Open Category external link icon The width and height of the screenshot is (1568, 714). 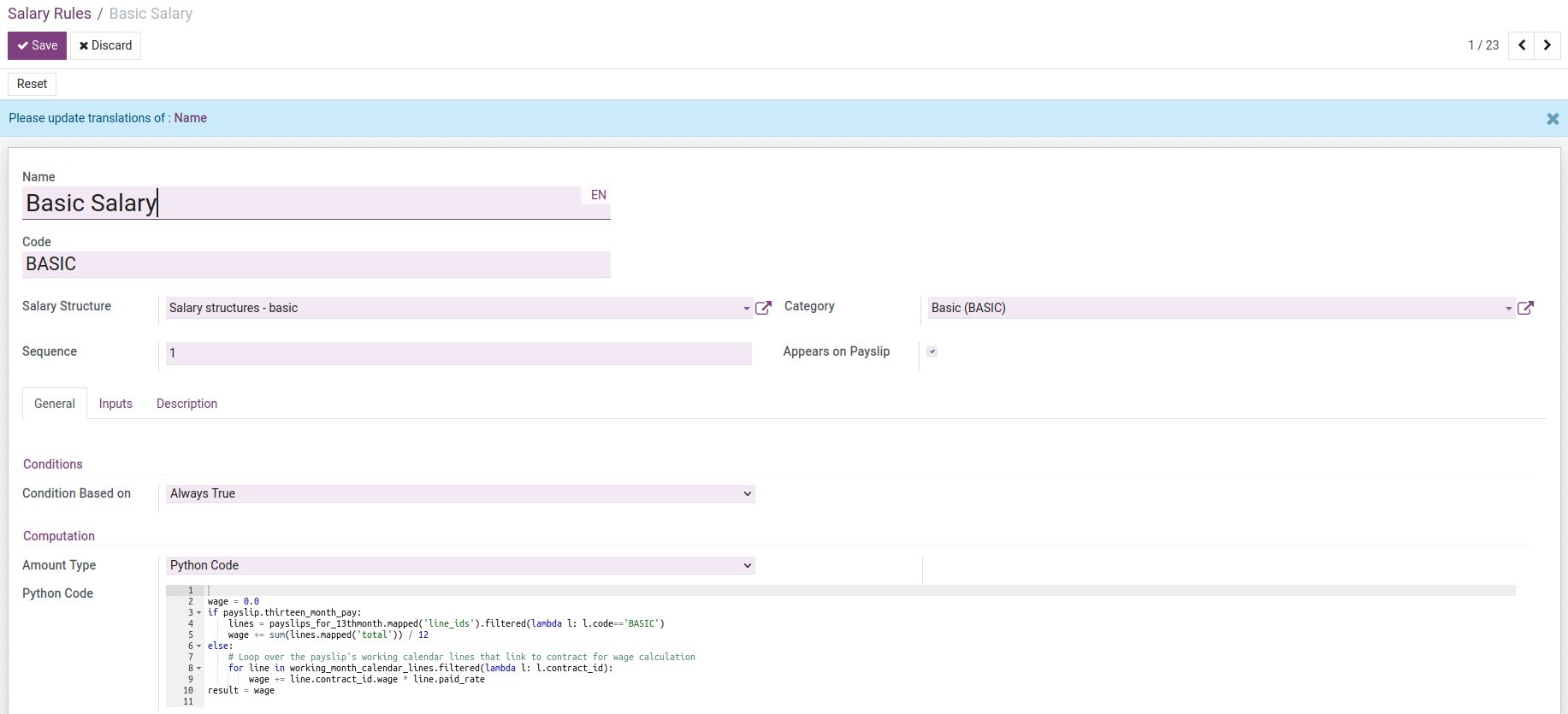[x=1525, y=308]
